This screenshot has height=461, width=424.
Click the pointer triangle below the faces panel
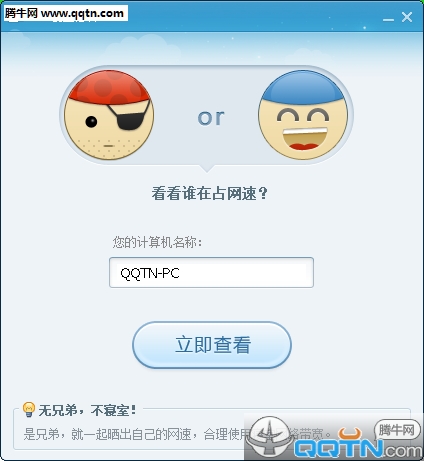tap(207, 168)
